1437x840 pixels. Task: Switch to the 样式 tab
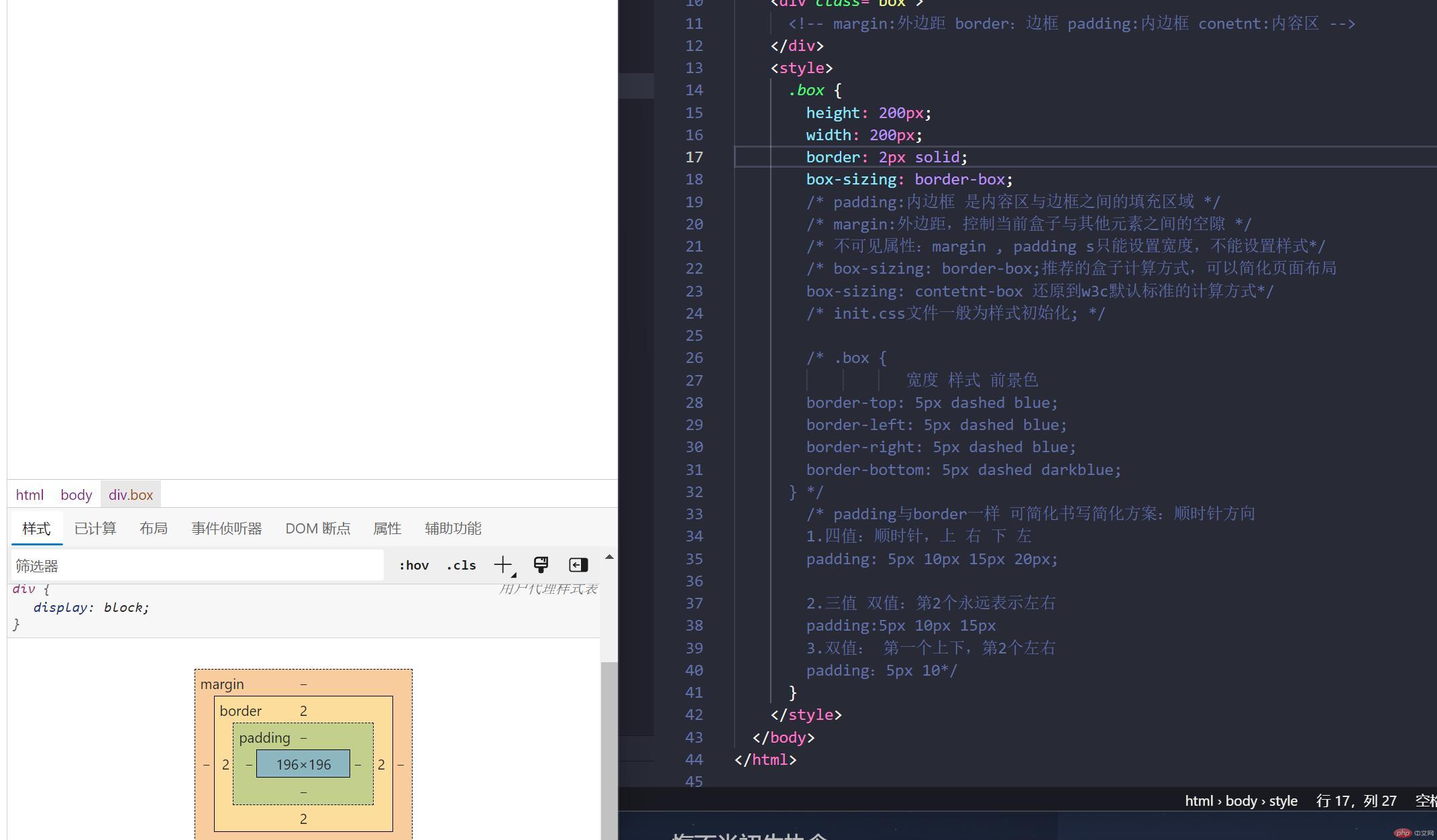(36, 529)
